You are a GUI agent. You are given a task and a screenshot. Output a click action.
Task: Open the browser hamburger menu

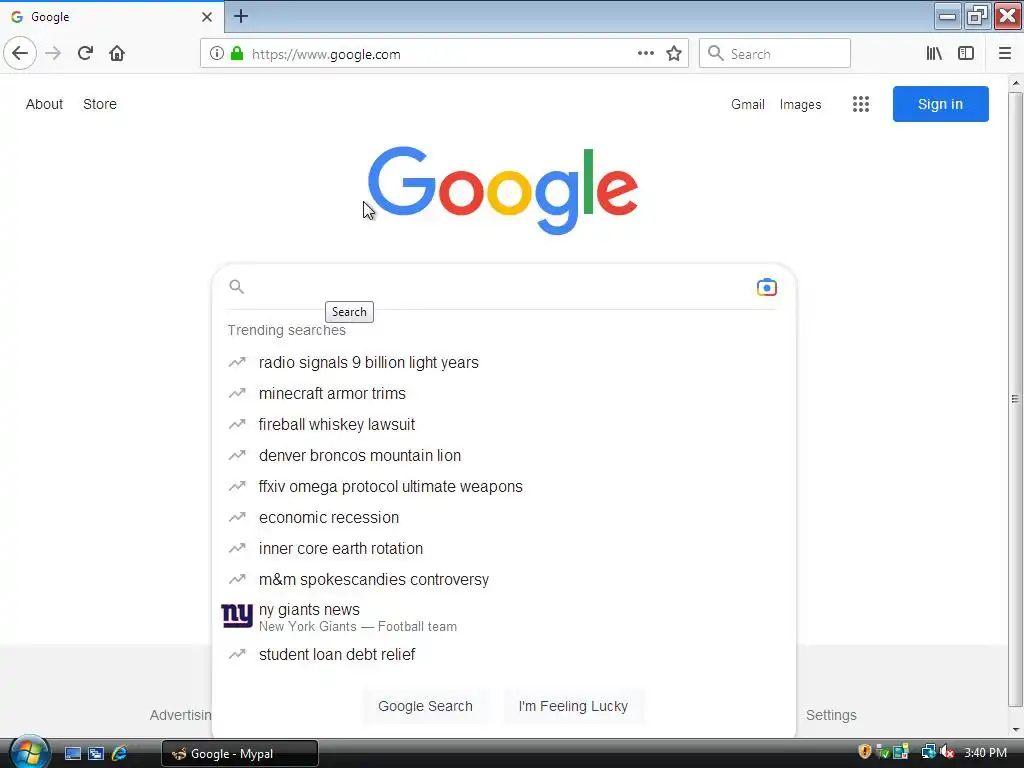(x=1005, y=54)
